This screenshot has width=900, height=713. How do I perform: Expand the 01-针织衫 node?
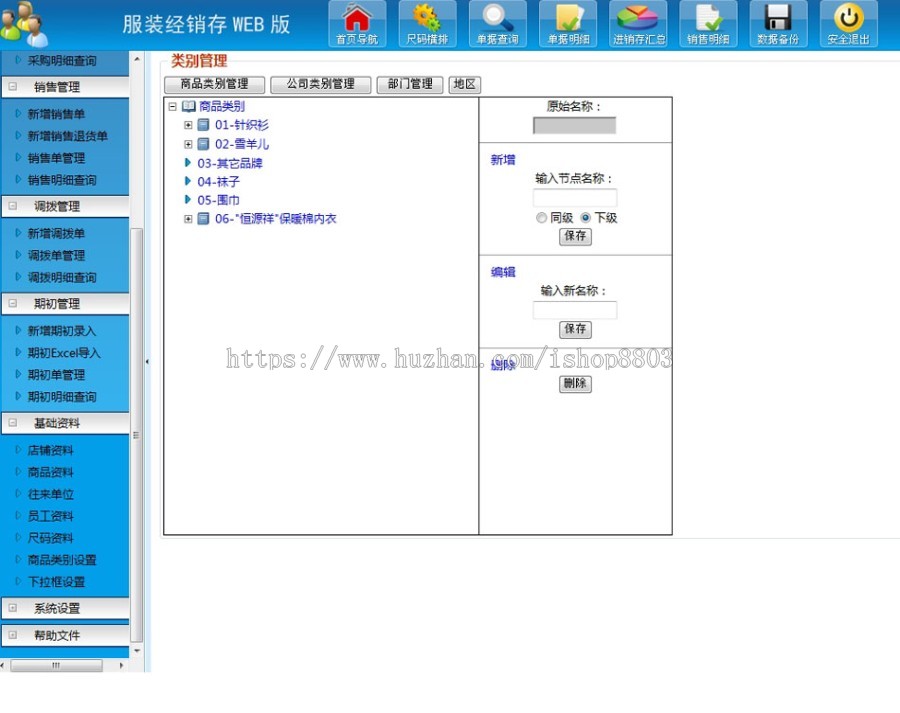(188, 125)
